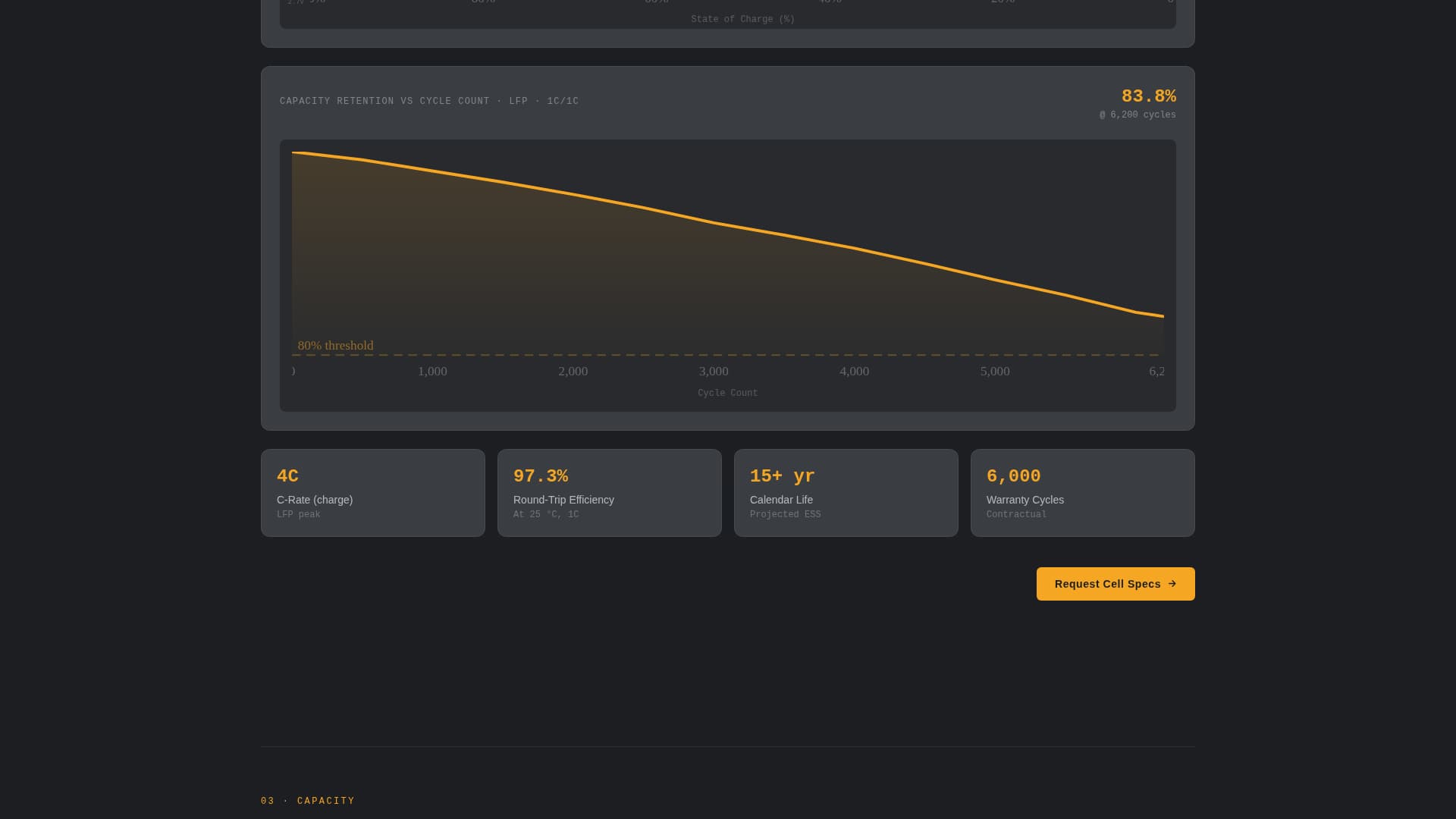Click the "03 · CAPACITY" section label
This screenshot has width=1456, height=819.
307,801
